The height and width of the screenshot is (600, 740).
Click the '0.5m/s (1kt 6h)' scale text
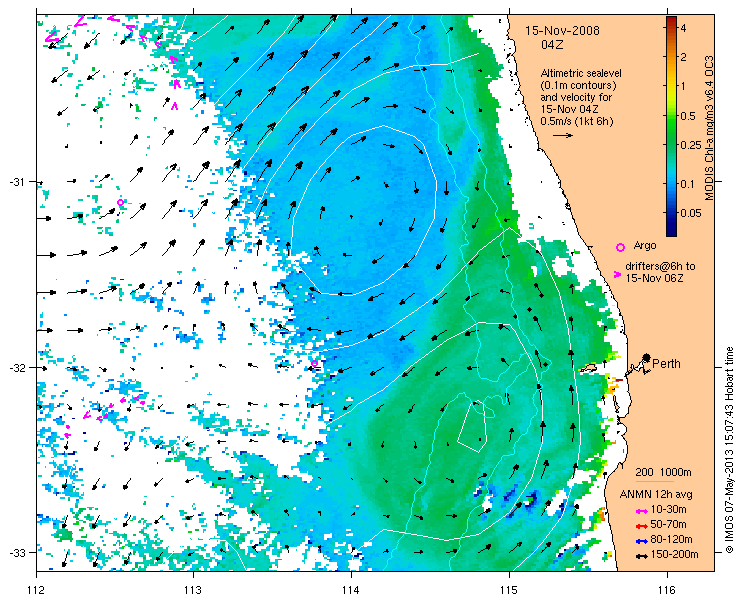pos(577,121)
